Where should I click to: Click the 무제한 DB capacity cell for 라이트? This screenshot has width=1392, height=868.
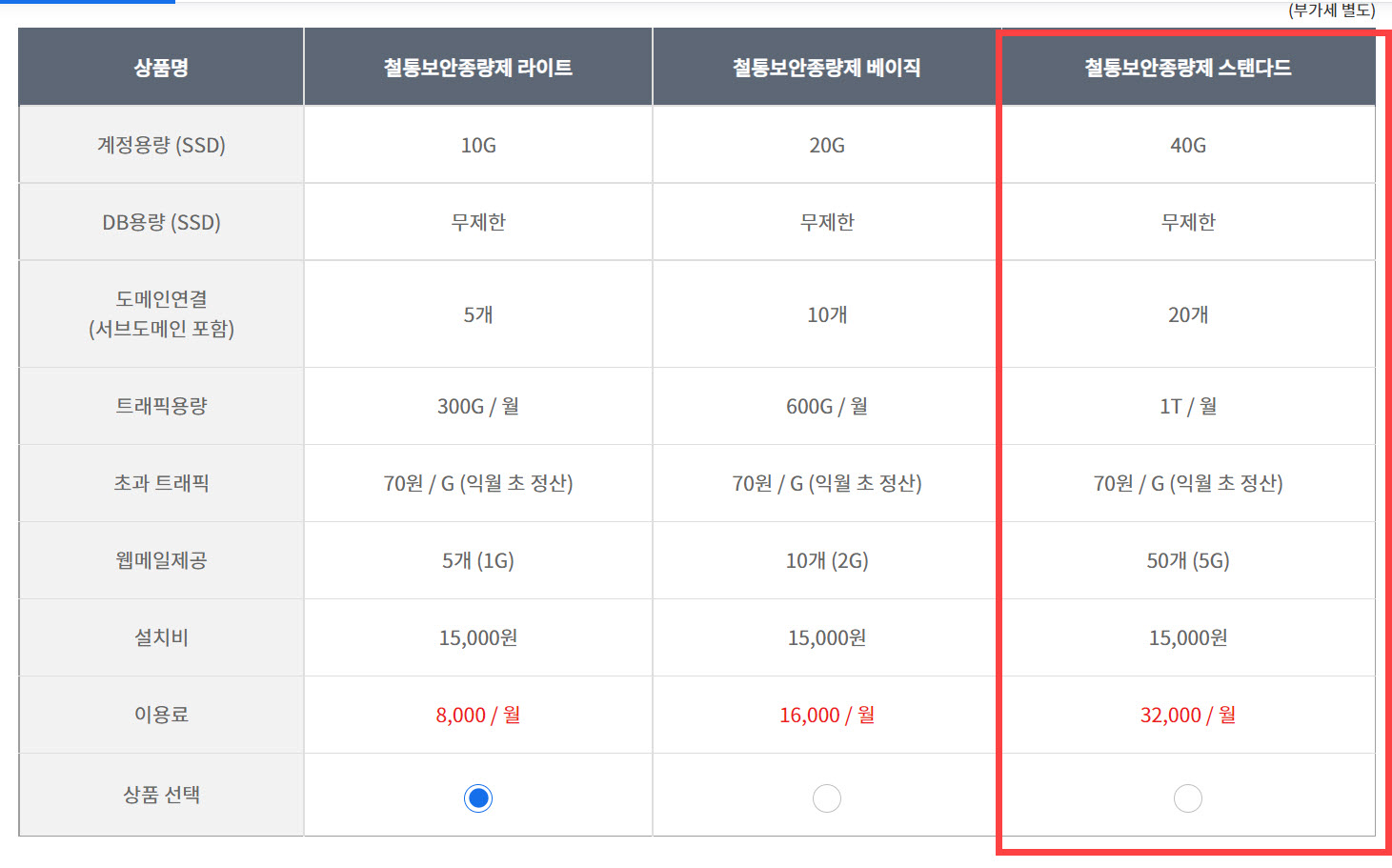click(477, 222)
